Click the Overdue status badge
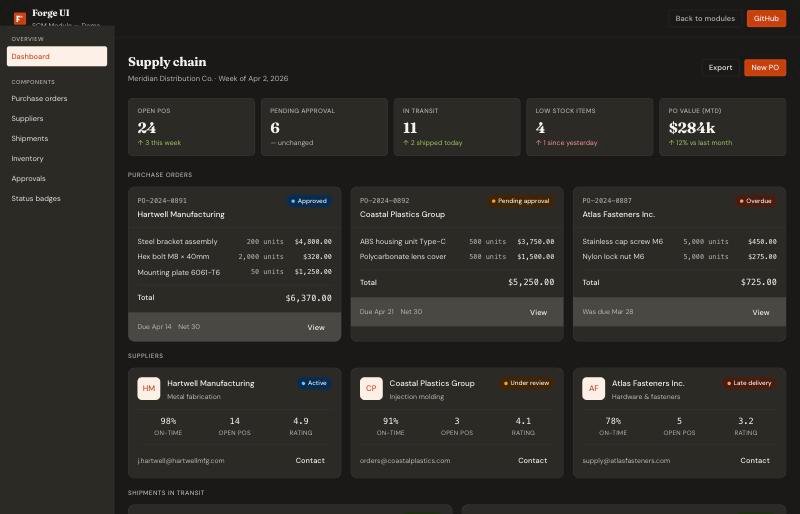800x514 pixels. pos(756,201)
